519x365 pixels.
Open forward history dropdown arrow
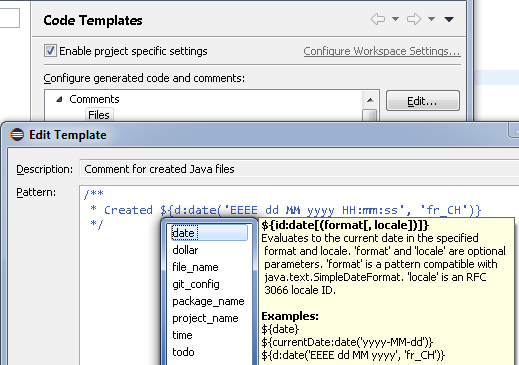click(431, 19)
